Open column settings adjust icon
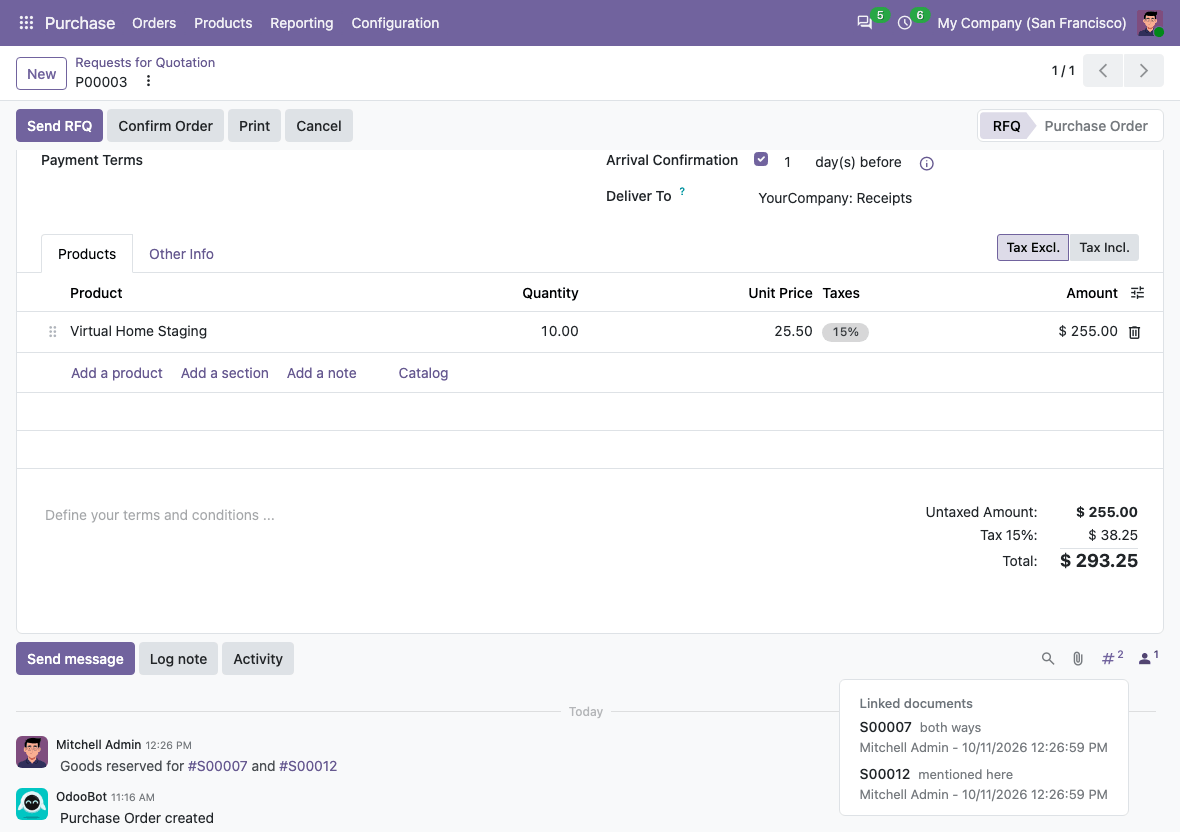Viewport: 1180px width, 832px height. [1137, 293]
